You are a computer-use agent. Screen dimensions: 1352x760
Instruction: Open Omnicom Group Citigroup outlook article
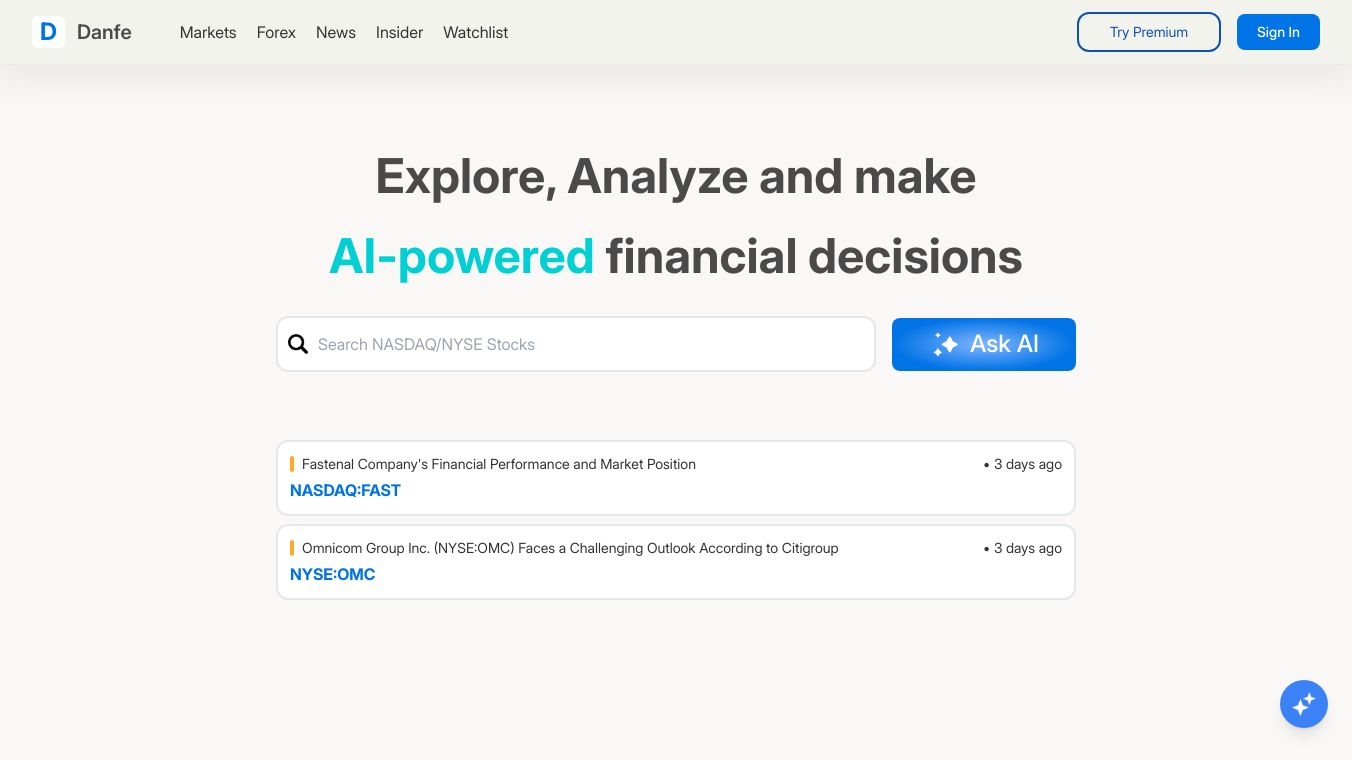(x=570, y=548)
